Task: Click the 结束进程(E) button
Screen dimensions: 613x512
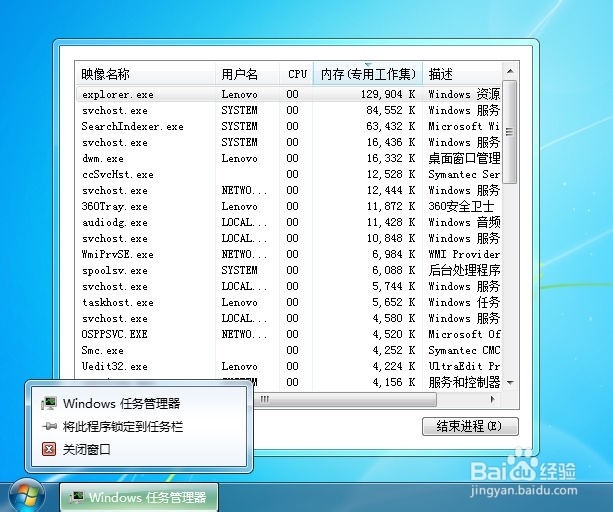Action: (x=470, y=426)
